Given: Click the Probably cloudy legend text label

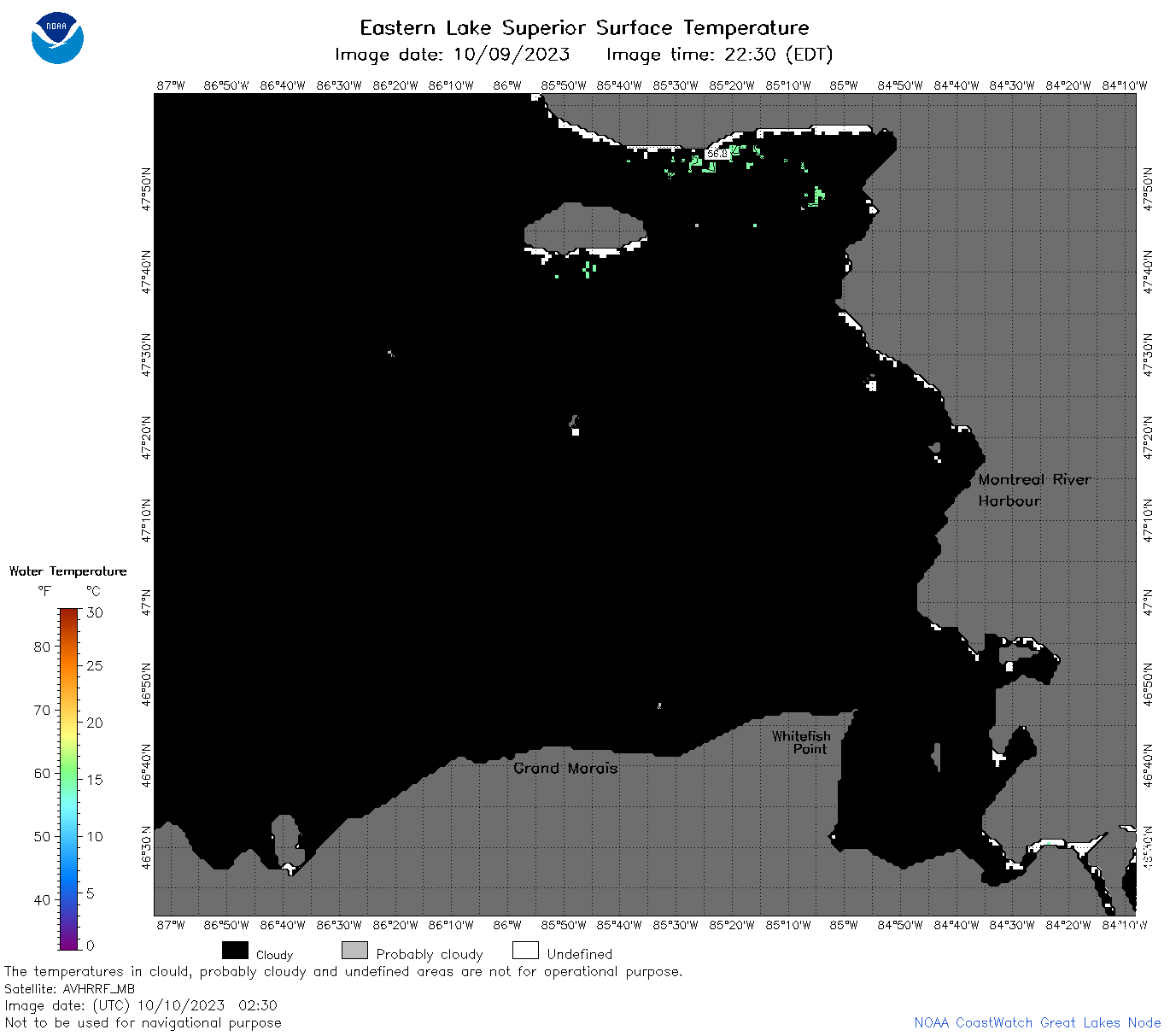Looking at the screenshot, I should pos(430,954).
